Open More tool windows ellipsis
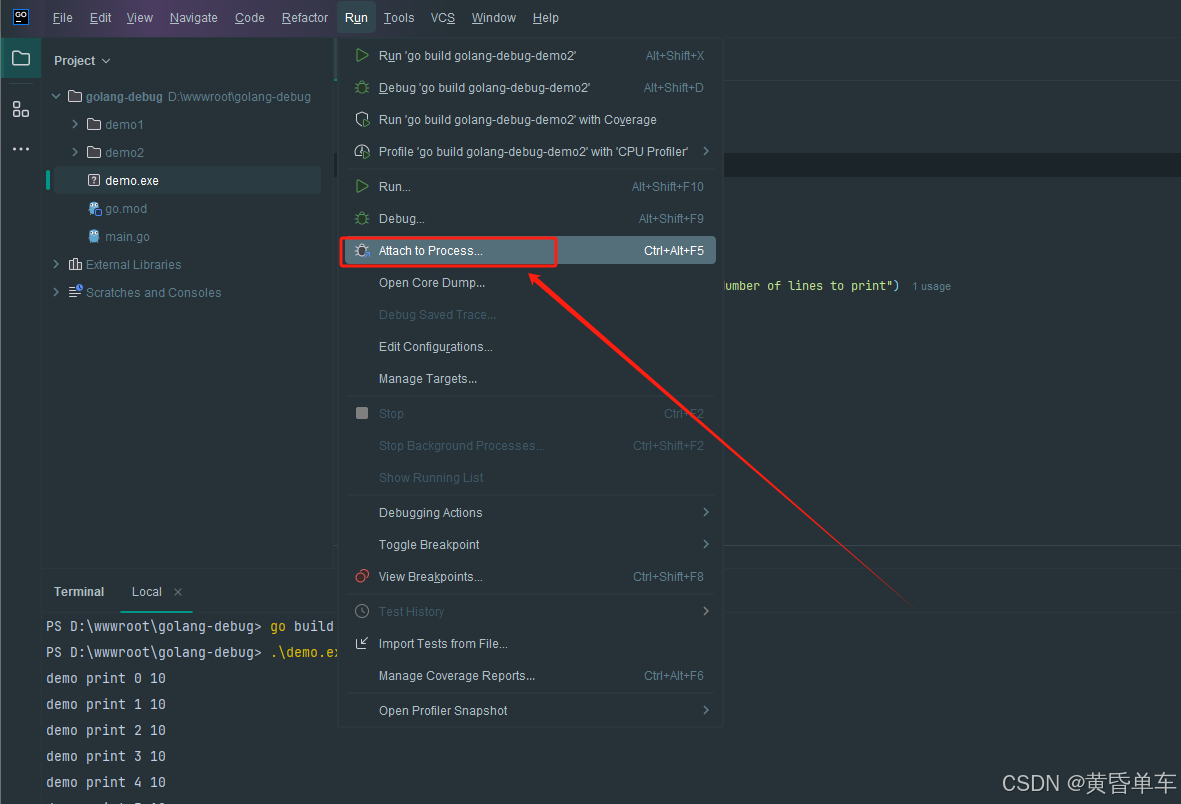 point(21,149)
